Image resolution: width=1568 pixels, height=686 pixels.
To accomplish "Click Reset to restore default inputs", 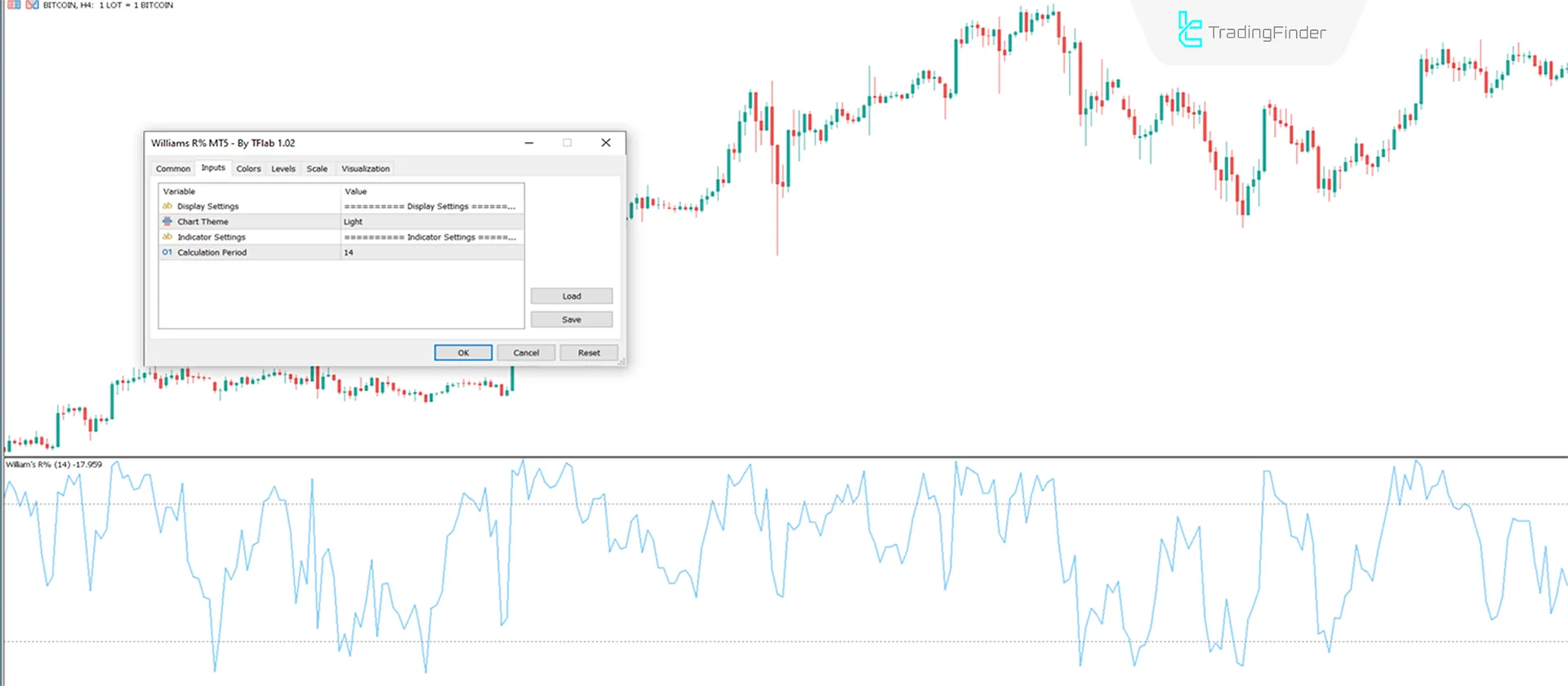I will point(589,353).
